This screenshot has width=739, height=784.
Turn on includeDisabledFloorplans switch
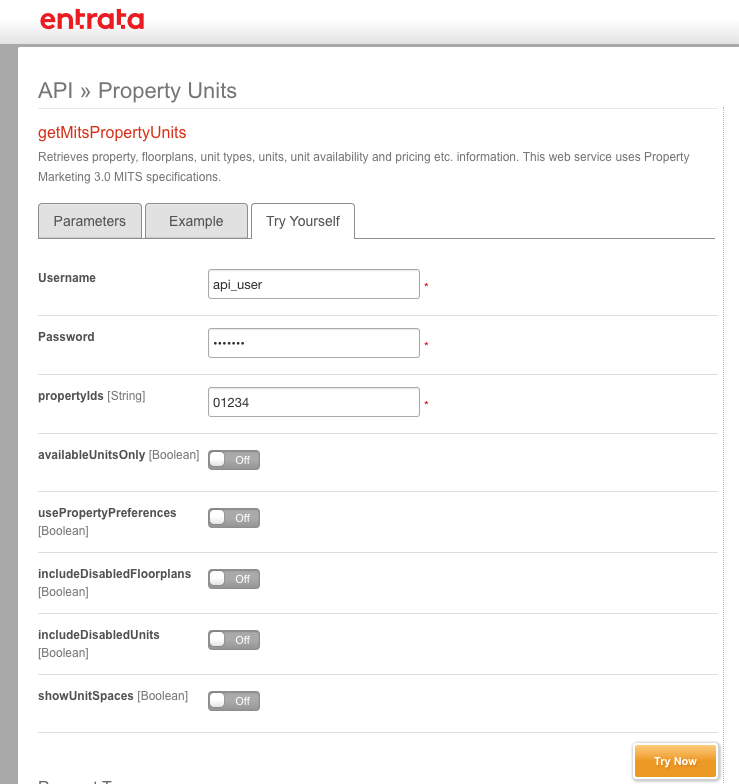[x=234, y=579]
